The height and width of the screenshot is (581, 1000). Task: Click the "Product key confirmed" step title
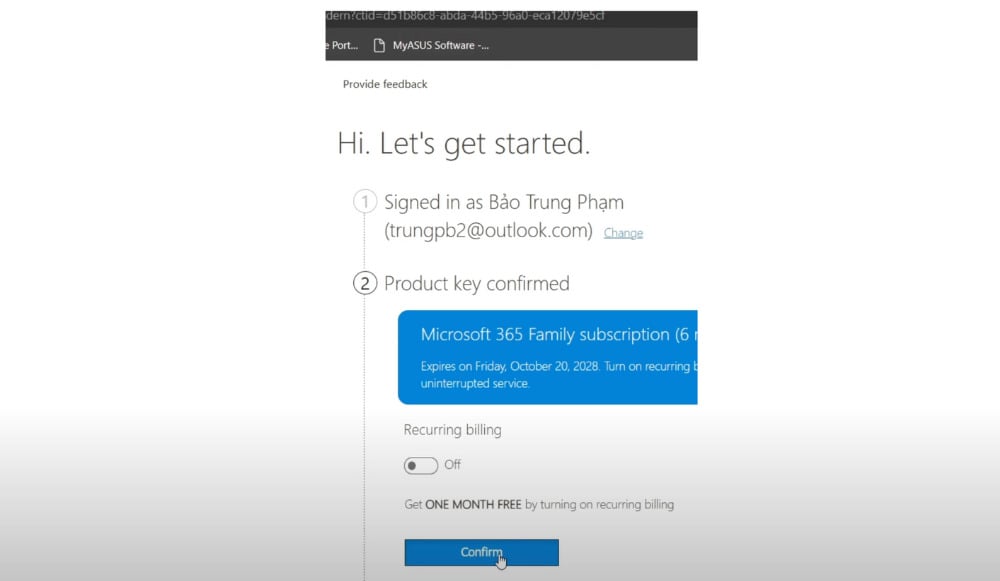[x=476, y=284]
